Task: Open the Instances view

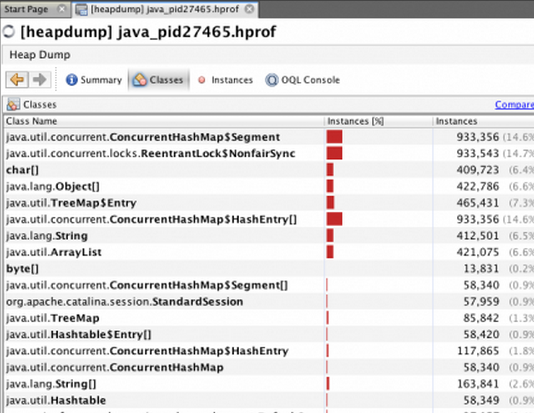Action: 225,80
